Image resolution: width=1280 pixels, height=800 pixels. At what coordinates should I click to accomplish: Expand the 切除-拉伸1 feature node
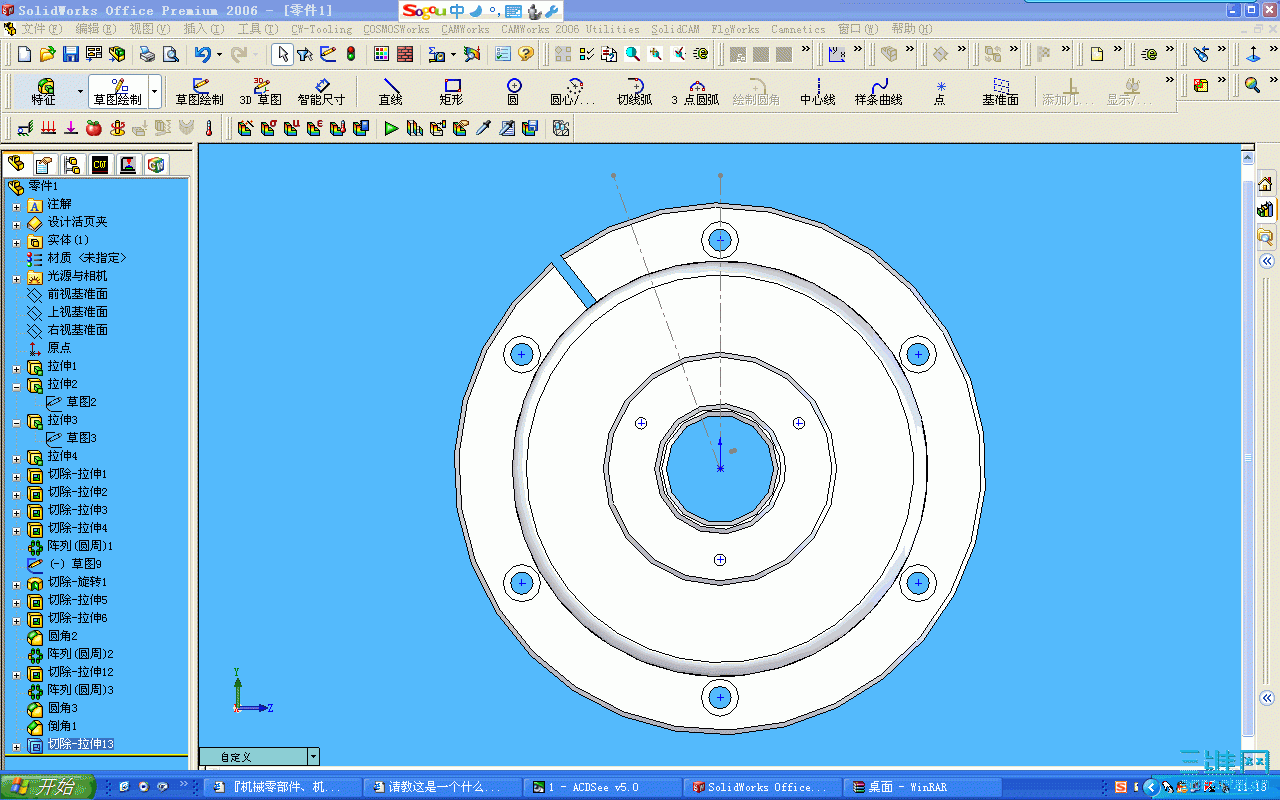pos(16,475)
